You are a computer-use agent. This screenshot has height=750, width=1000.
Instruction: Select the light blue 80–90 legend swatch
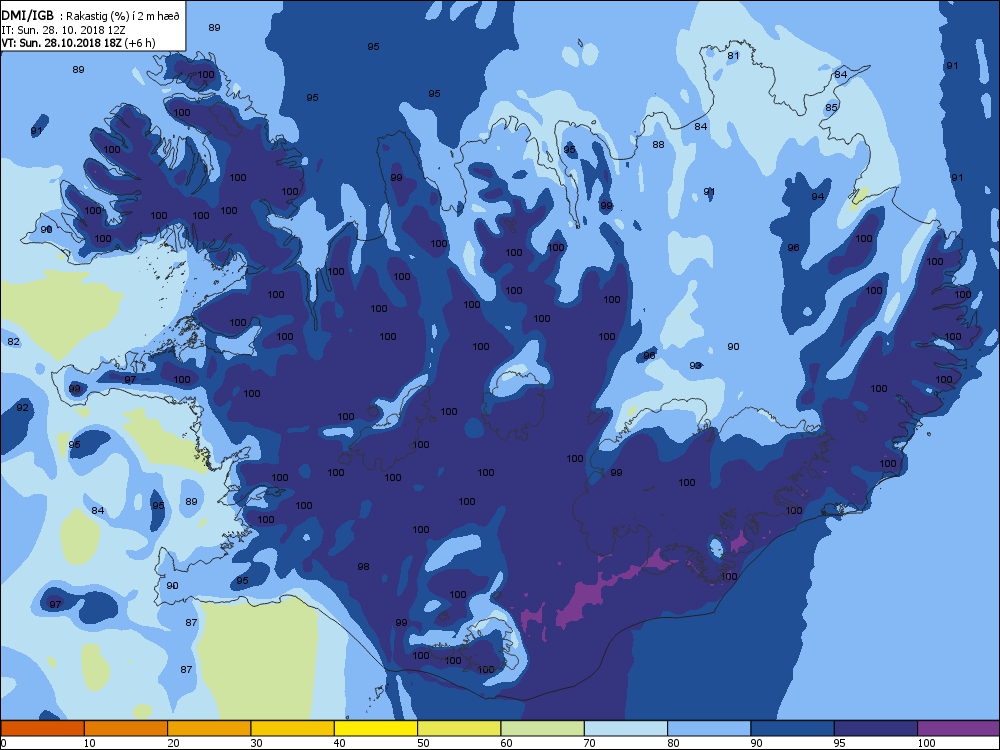coord(709,728)
